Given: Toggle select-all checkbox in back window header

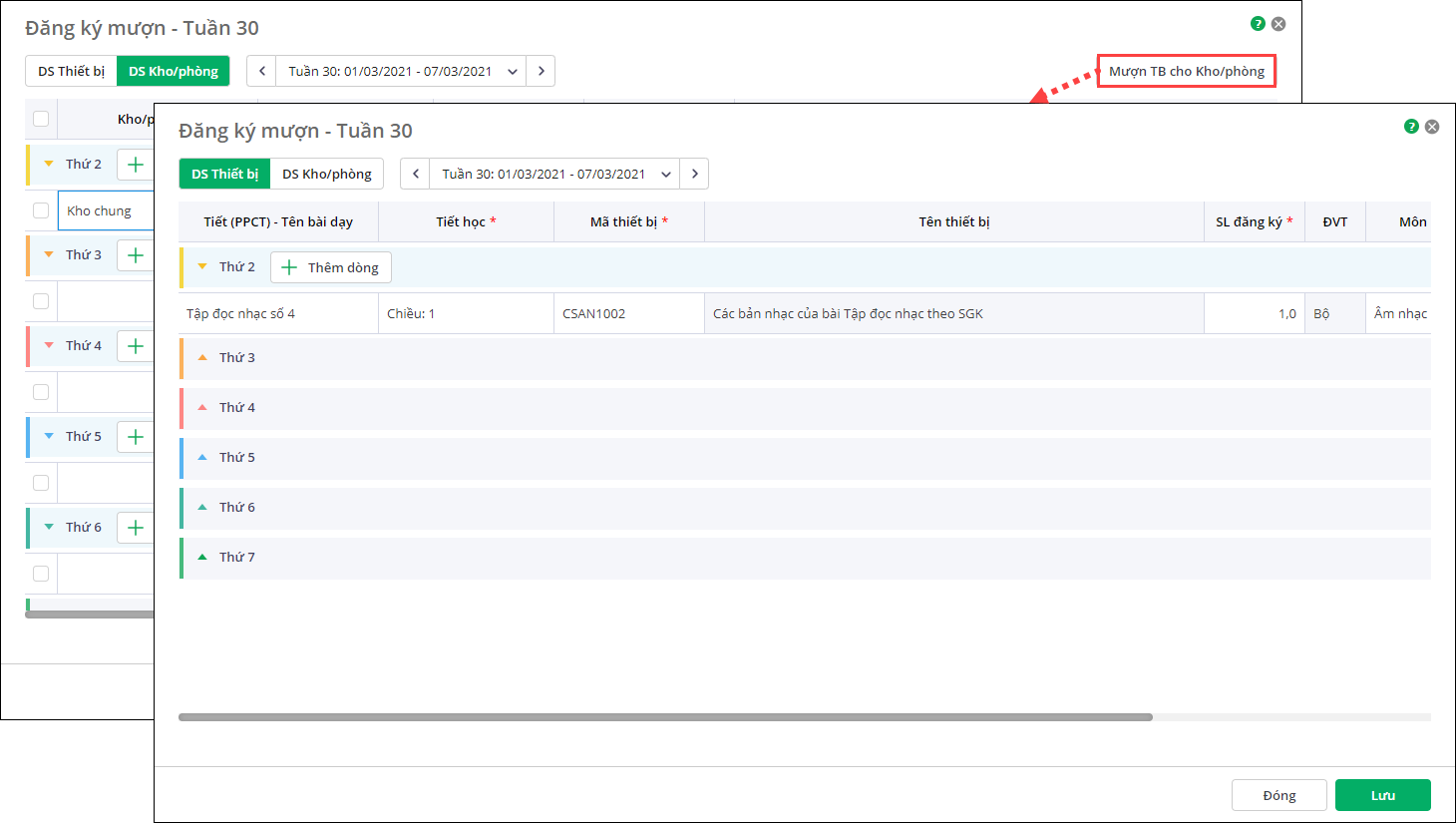Looking at the screenshot, I should click(41, 119).
